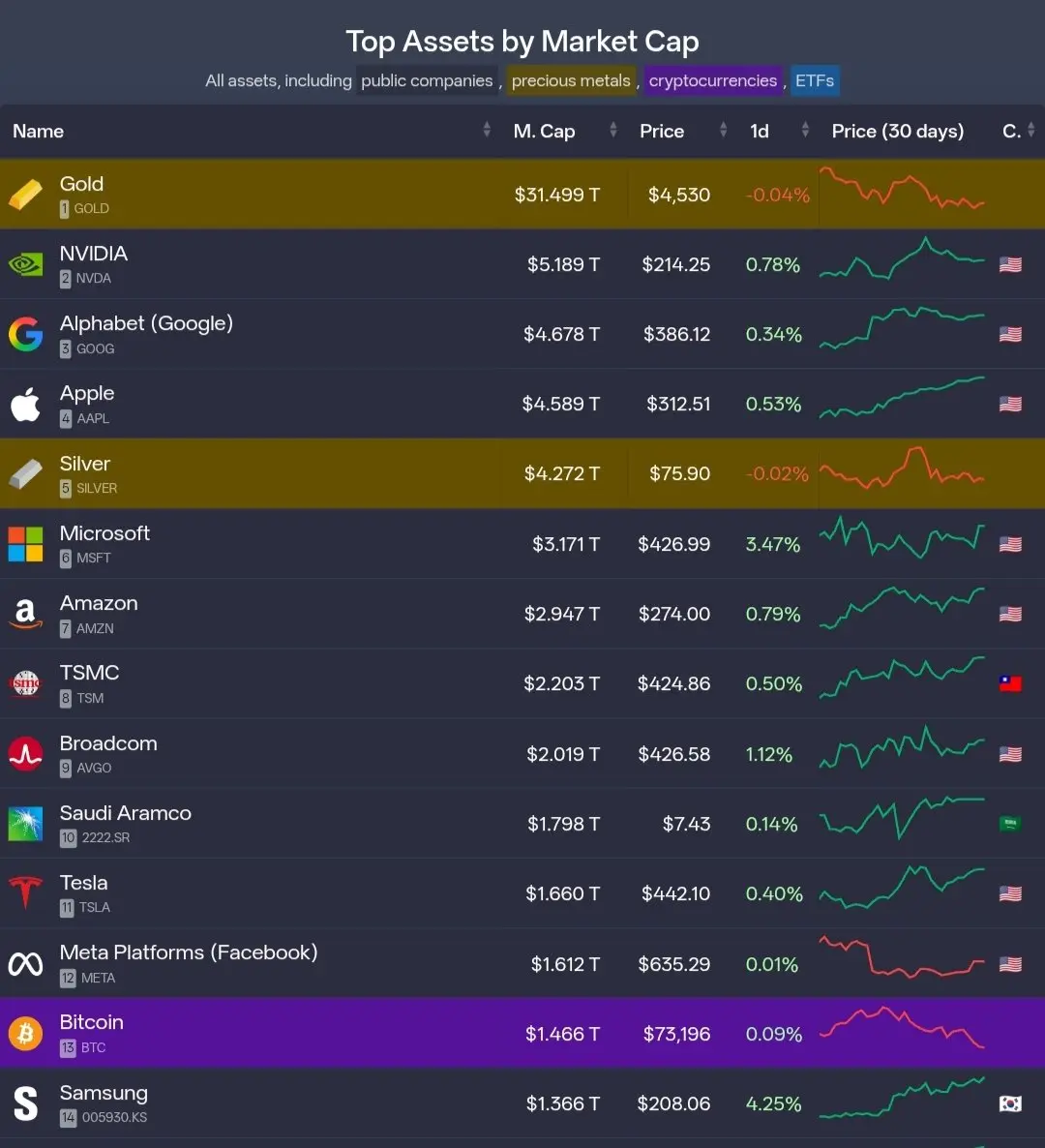Click the Meta infinity logo
Image resolution: width=1045 pixels, height=1148 pixels.
(25, 964)
